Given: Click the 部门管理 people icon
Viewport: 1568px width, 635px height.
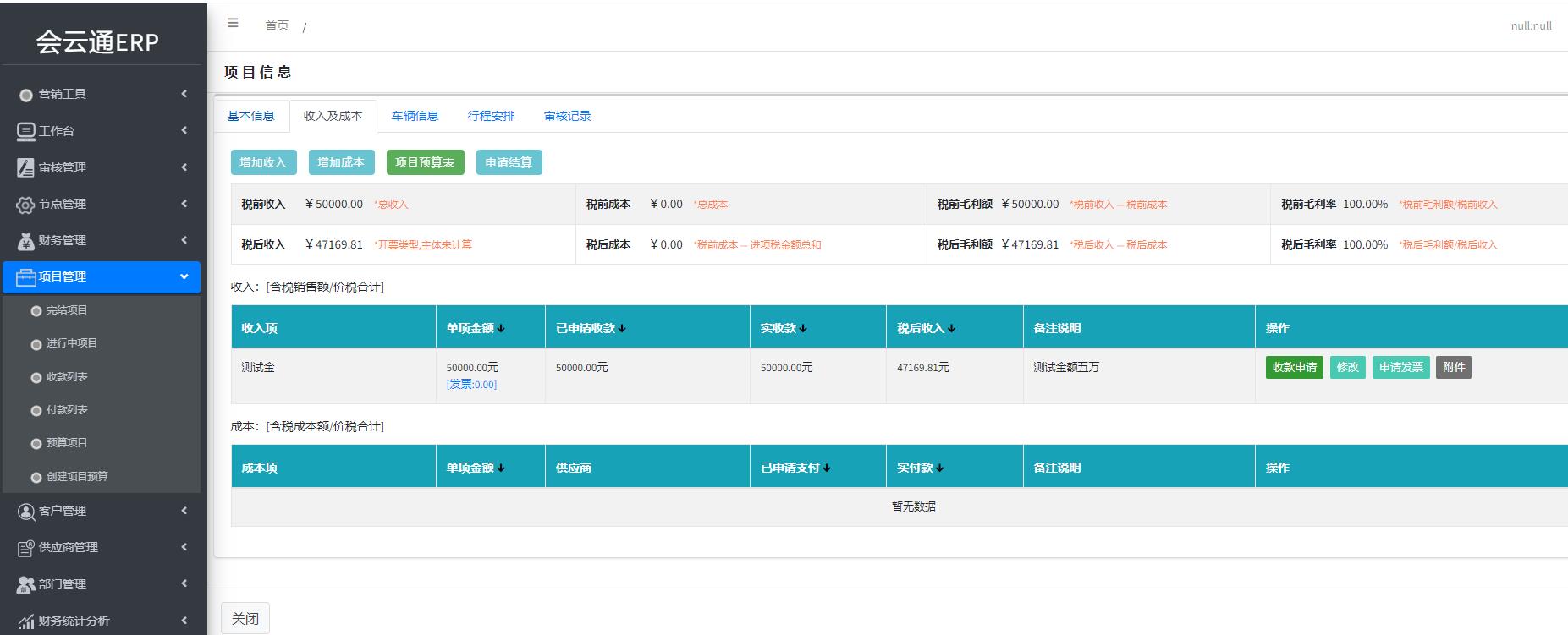Looking at the screenshot, I should [26, 584].
